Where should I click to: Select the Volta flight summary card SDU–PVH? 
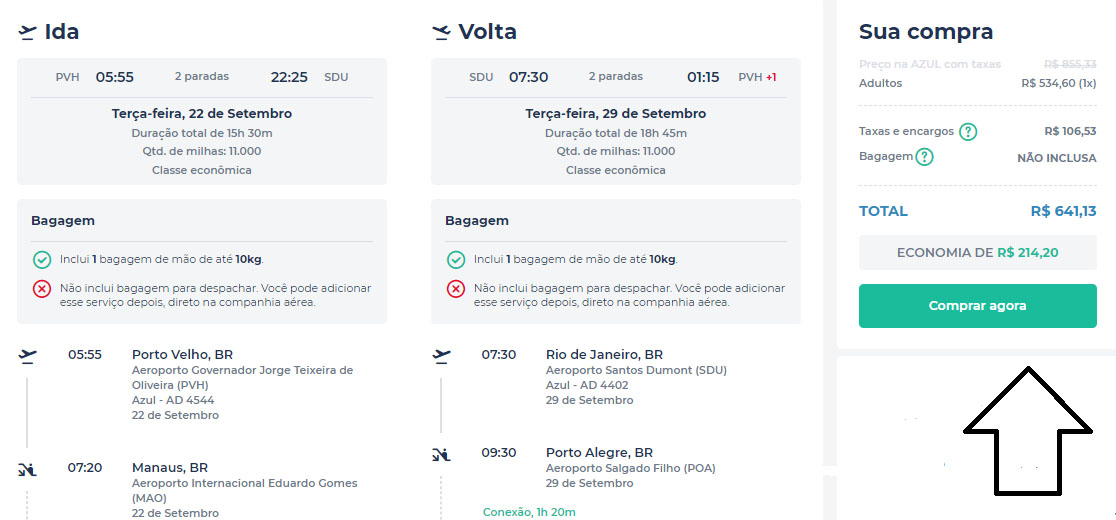pyautogui.click(x=615, y=121)
